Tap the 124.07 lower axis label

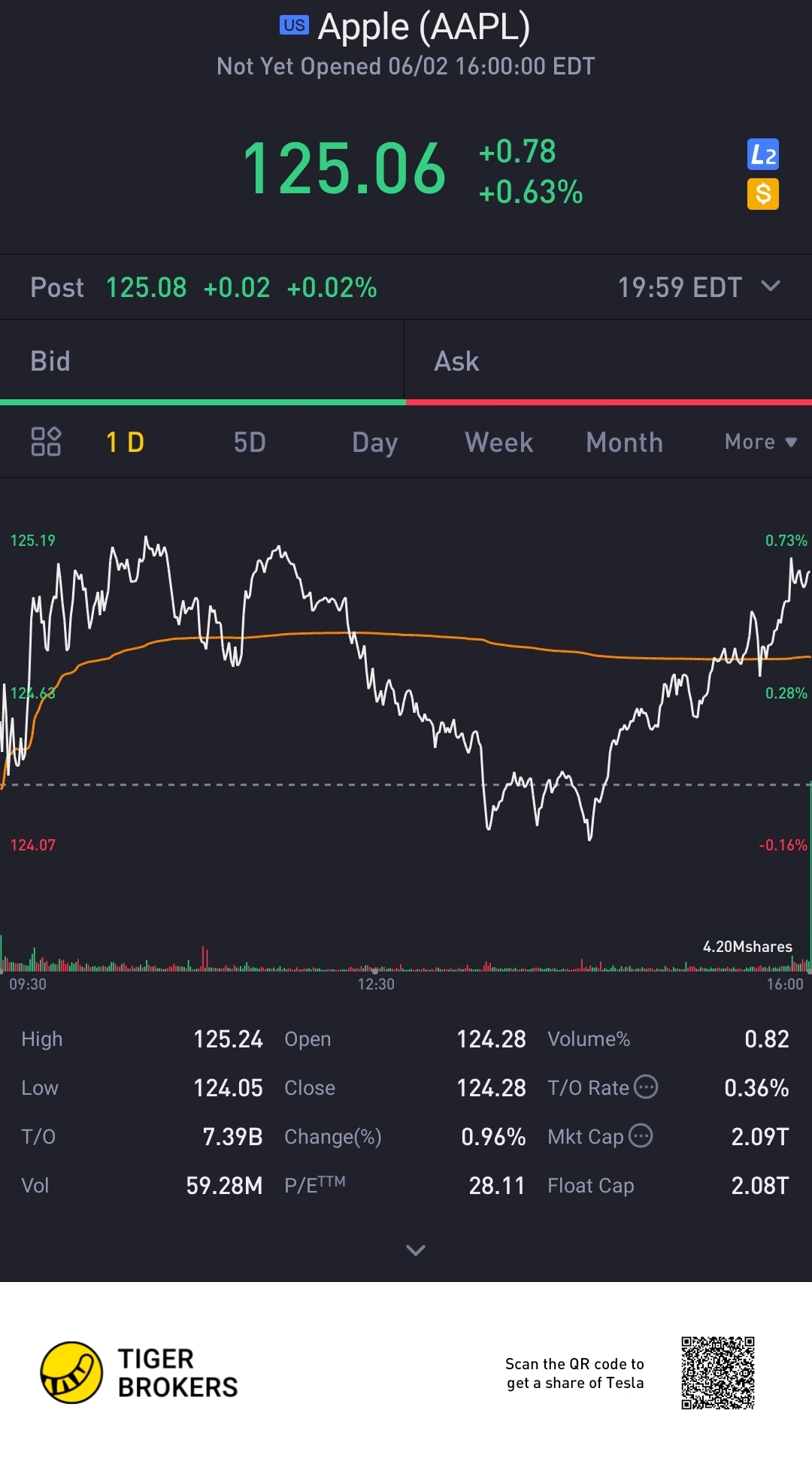coord(32,845)
